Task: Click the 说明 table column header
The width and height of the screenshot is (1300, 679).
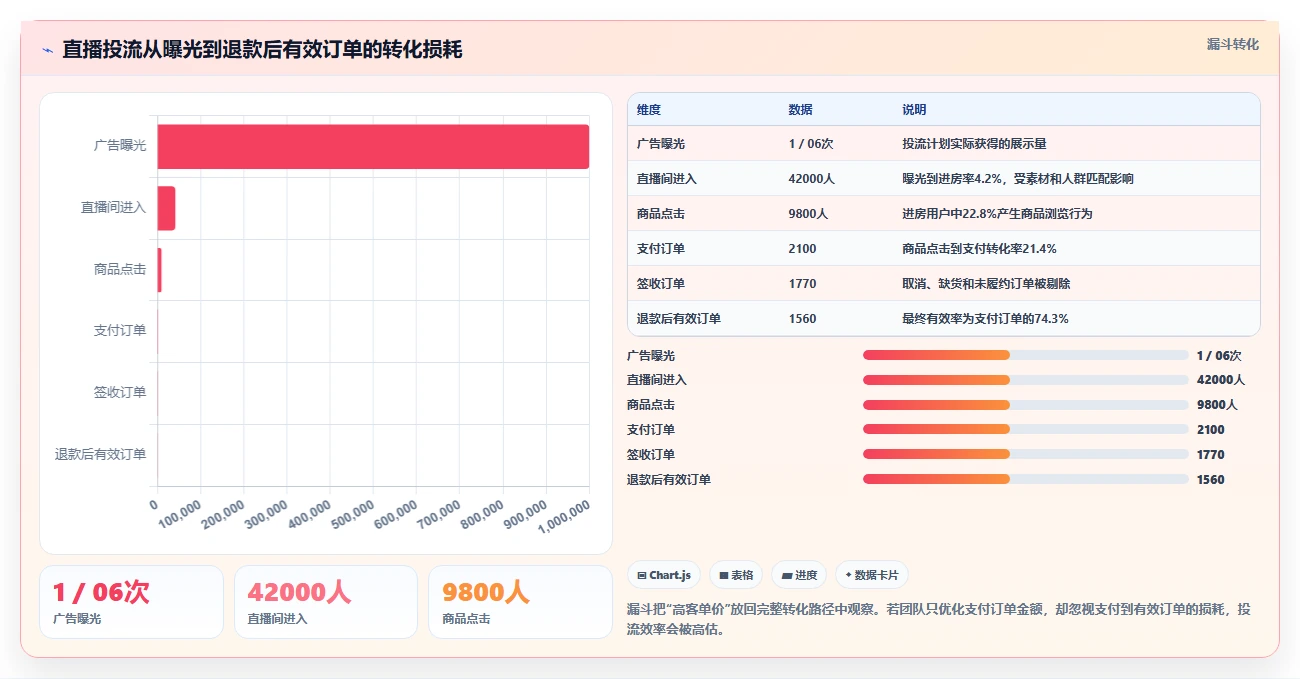Action: pyautogui.click(x=914, y=110)
